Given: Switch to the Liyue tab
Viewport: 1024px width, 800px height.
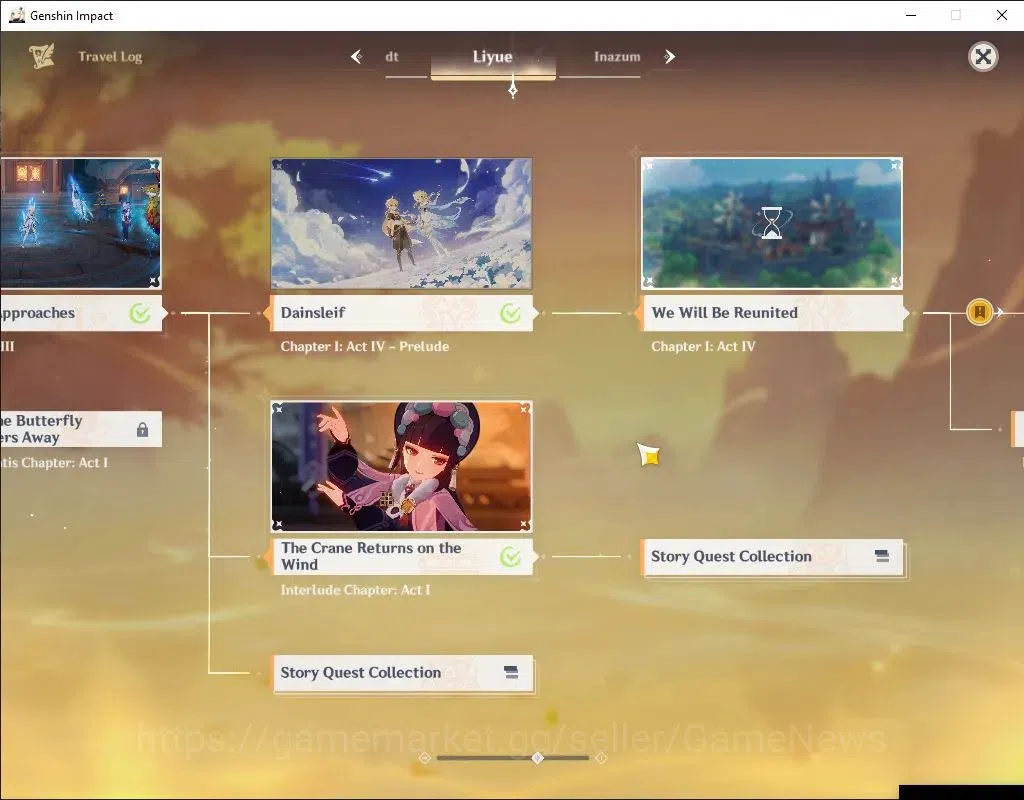Looking at the screenshot, I should tap(493, 57).
